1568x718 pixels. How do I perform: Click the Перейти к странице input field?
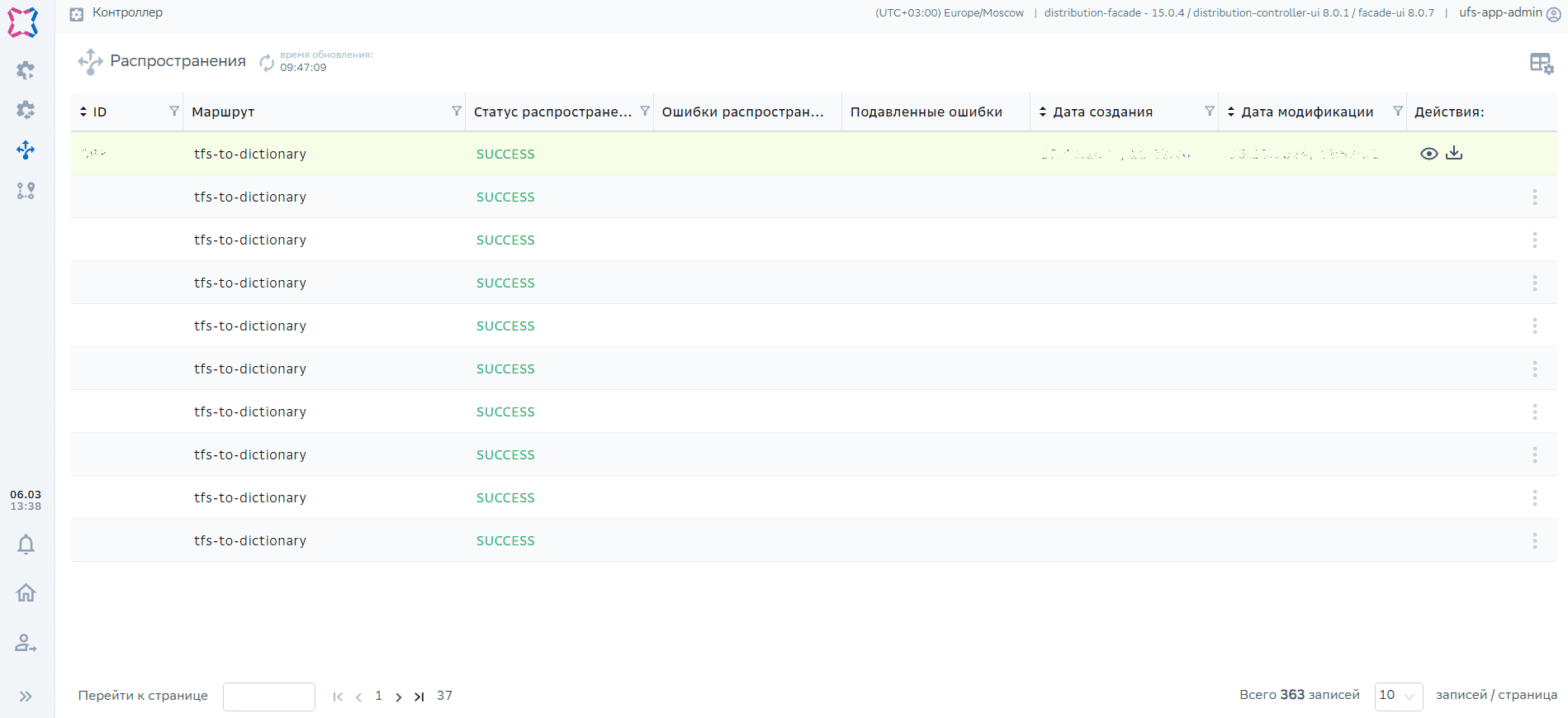[x=268, y=697]
